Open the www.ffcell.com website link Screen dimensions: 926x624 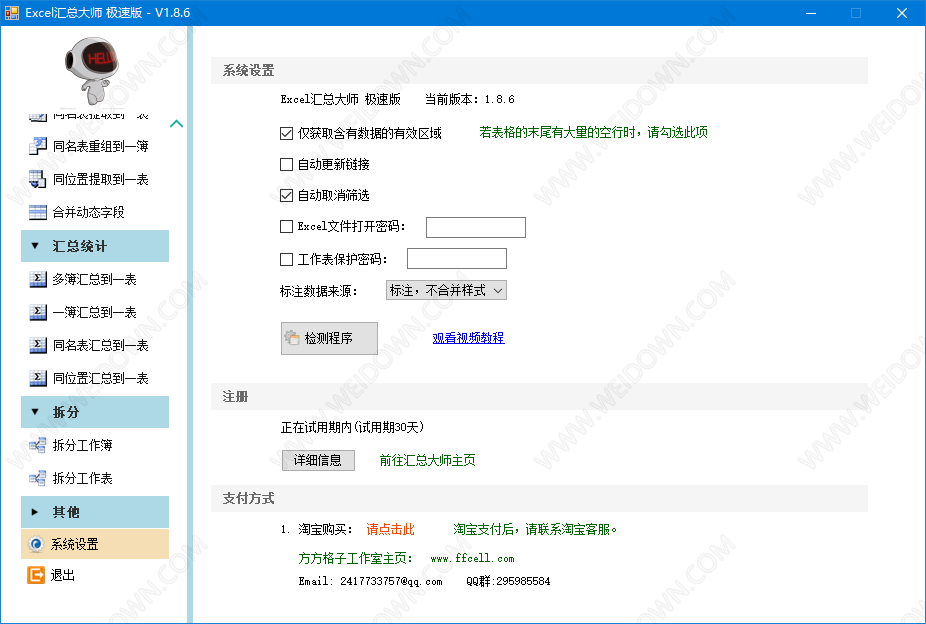pos(472,558)
